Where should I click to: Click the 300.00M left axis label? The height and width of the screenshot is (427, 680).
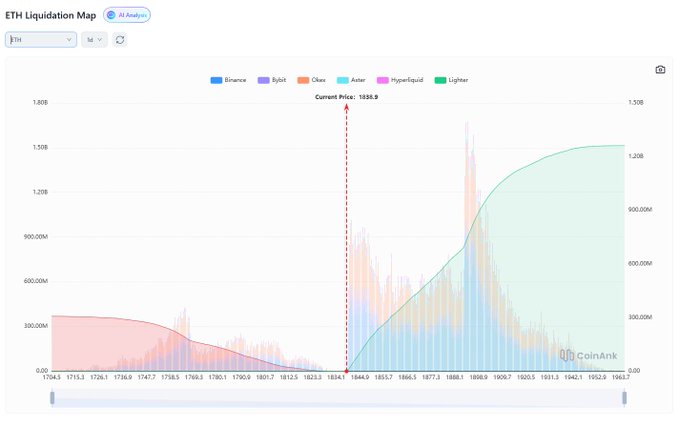point(36,326)
